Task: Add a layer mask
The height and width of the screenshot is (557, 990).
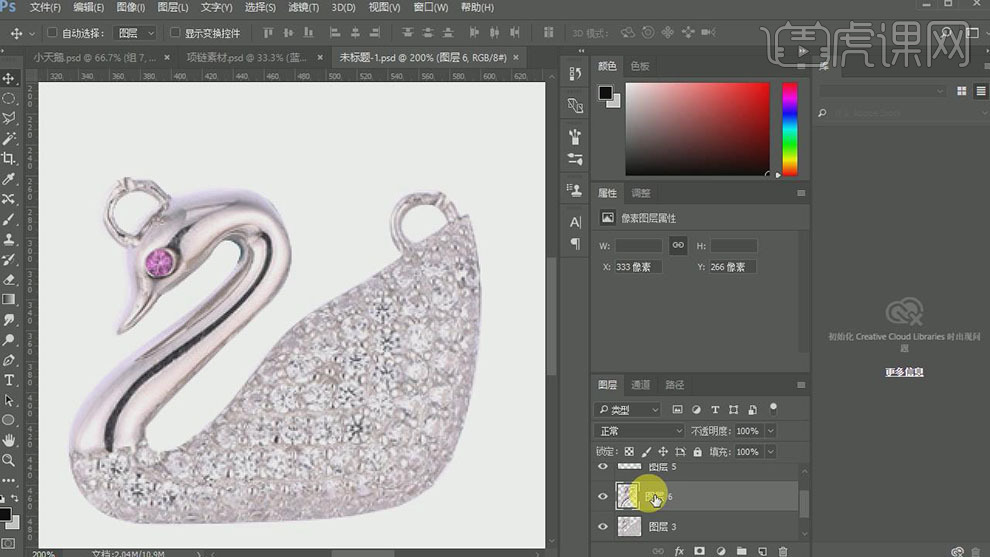Action: click(700, 551)
